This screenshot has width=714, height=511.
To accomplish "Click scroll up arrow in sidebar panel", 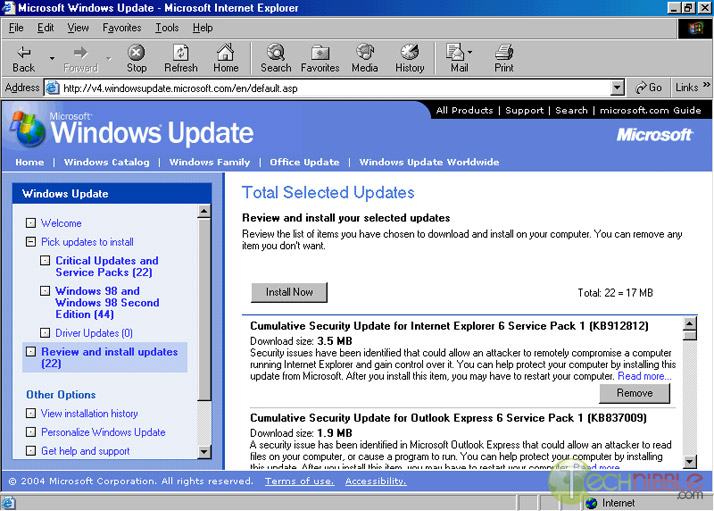I will pyautogui.click(x=204, y=211).
